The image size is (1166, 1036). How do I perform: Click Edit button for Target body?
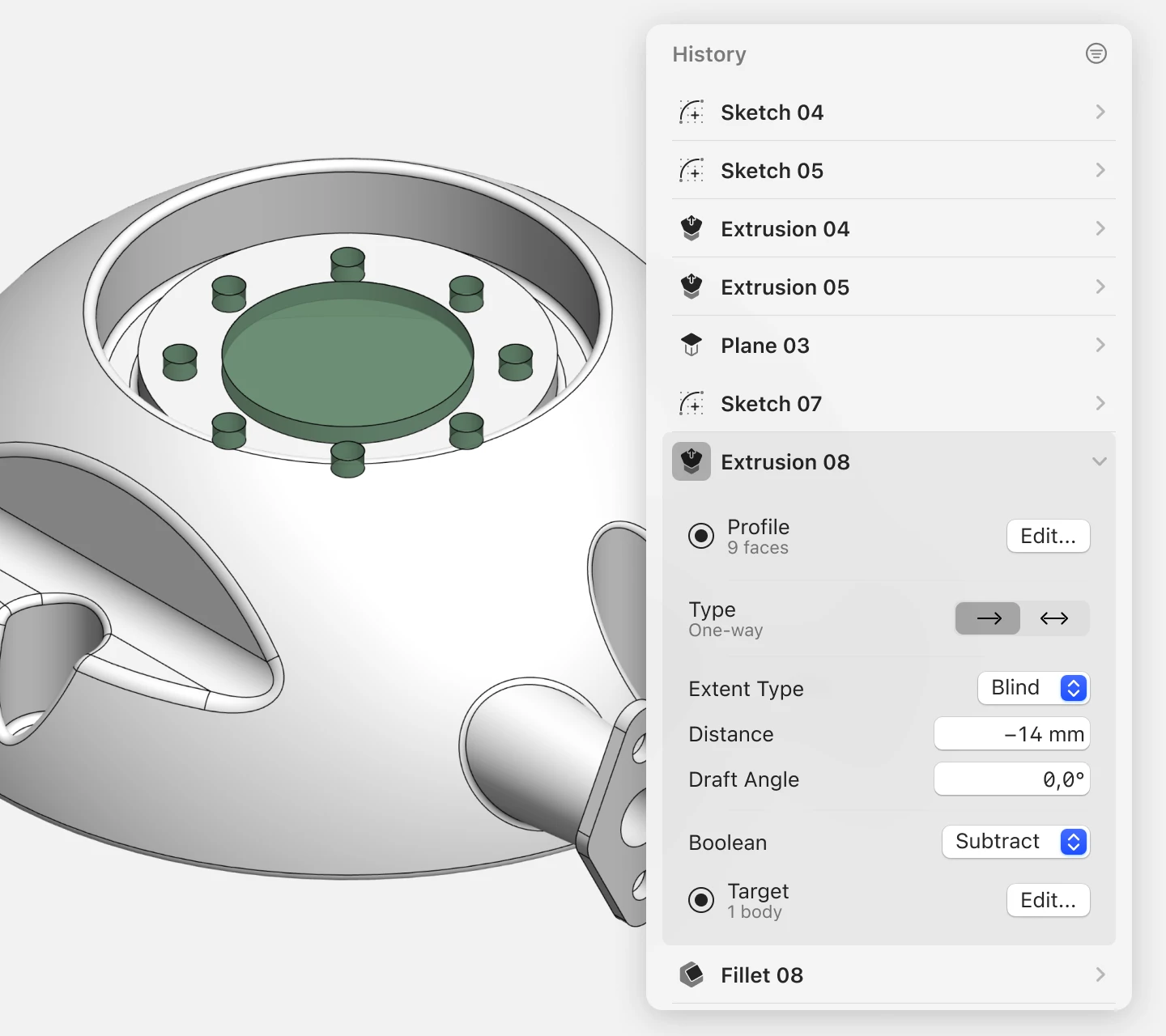pyautogui.click(x=1049, y=900)
